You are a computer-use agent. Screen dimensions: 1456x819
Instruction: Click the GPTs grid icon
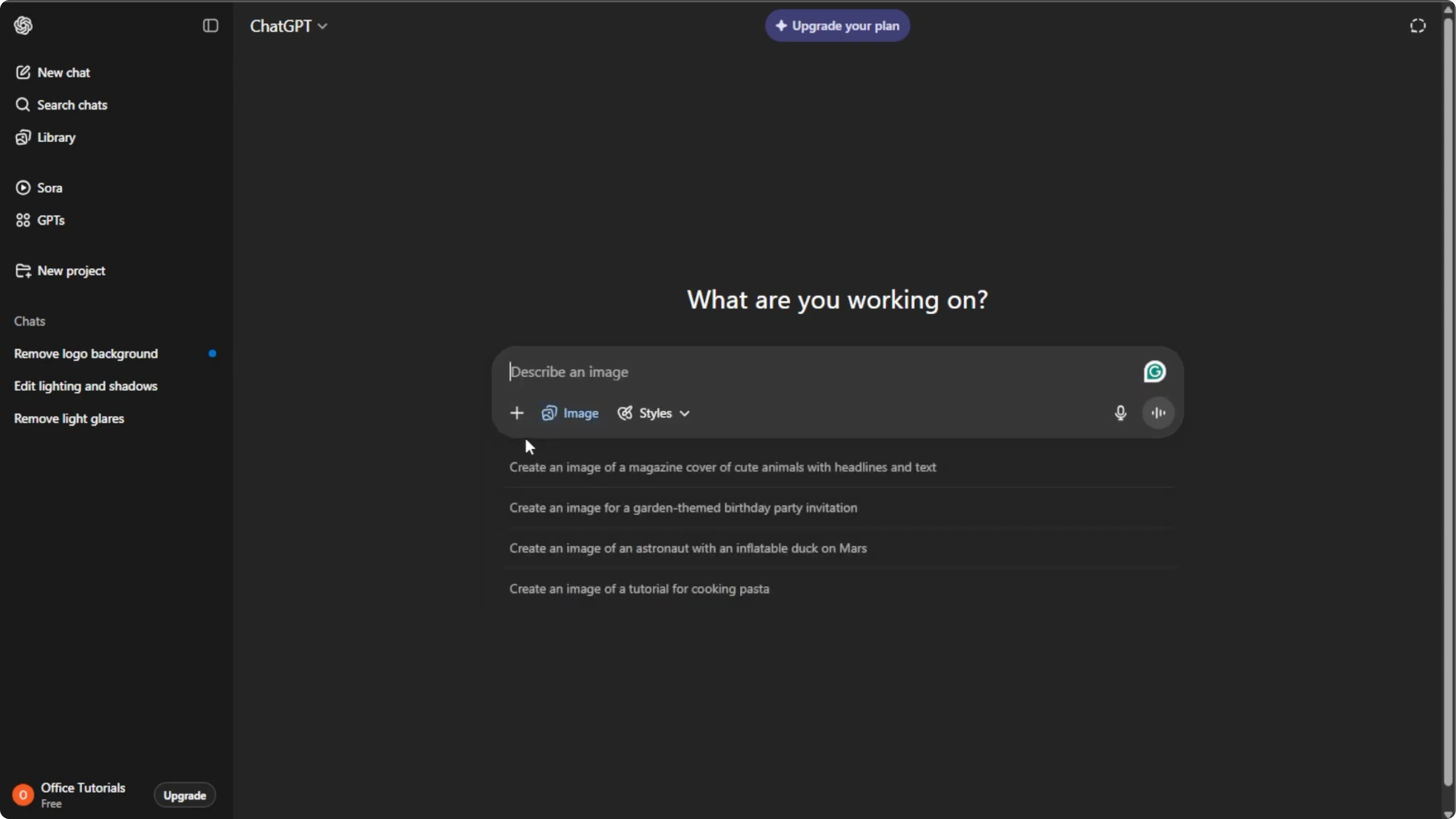(x=23, y=220)
